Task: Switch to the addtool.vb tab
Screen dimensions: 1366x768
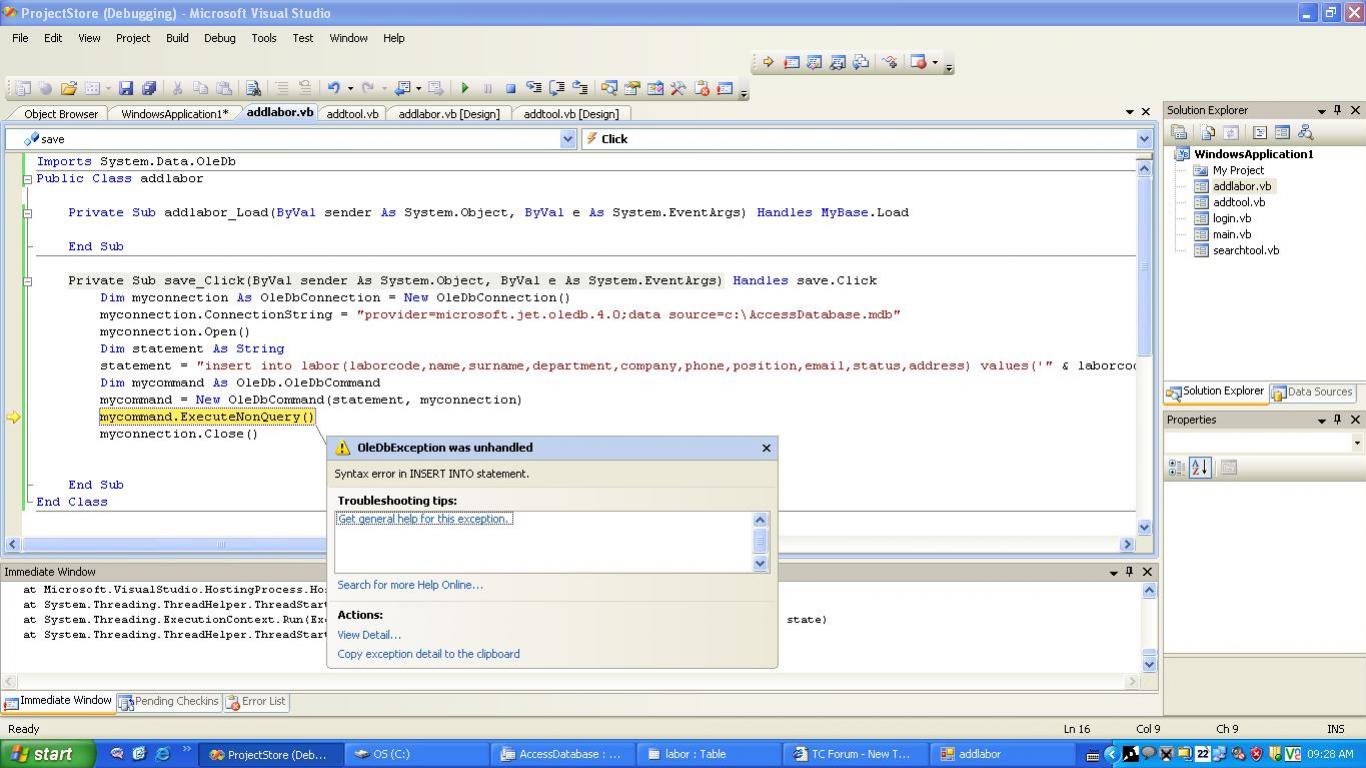Action: coord(352,114)
